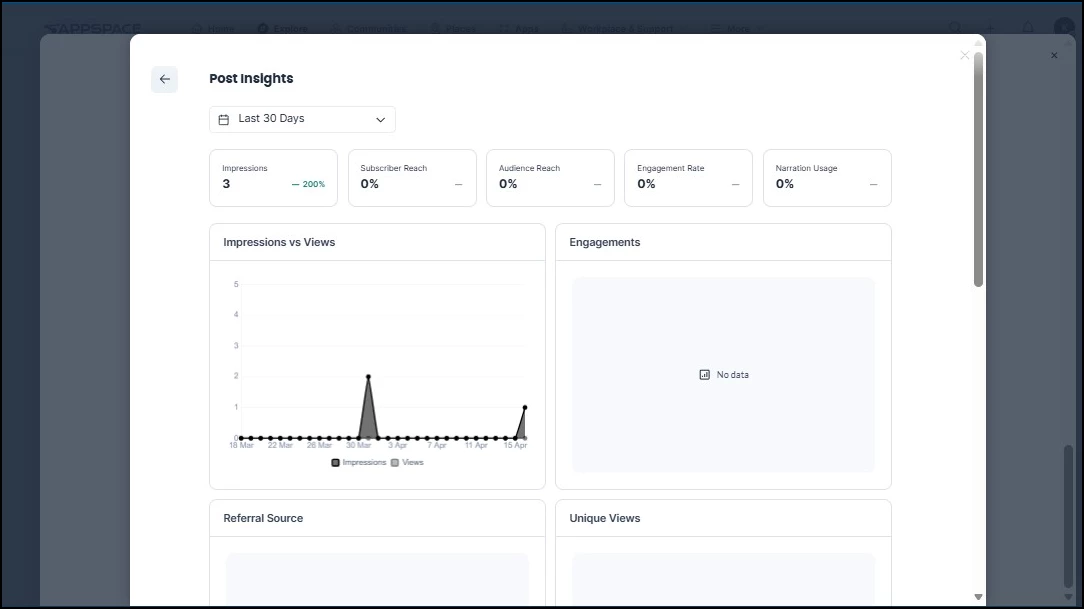Expand the date range chevron arrow
Image resolution: width=1084 pixels, height=609 pixels.
[380, 120]
